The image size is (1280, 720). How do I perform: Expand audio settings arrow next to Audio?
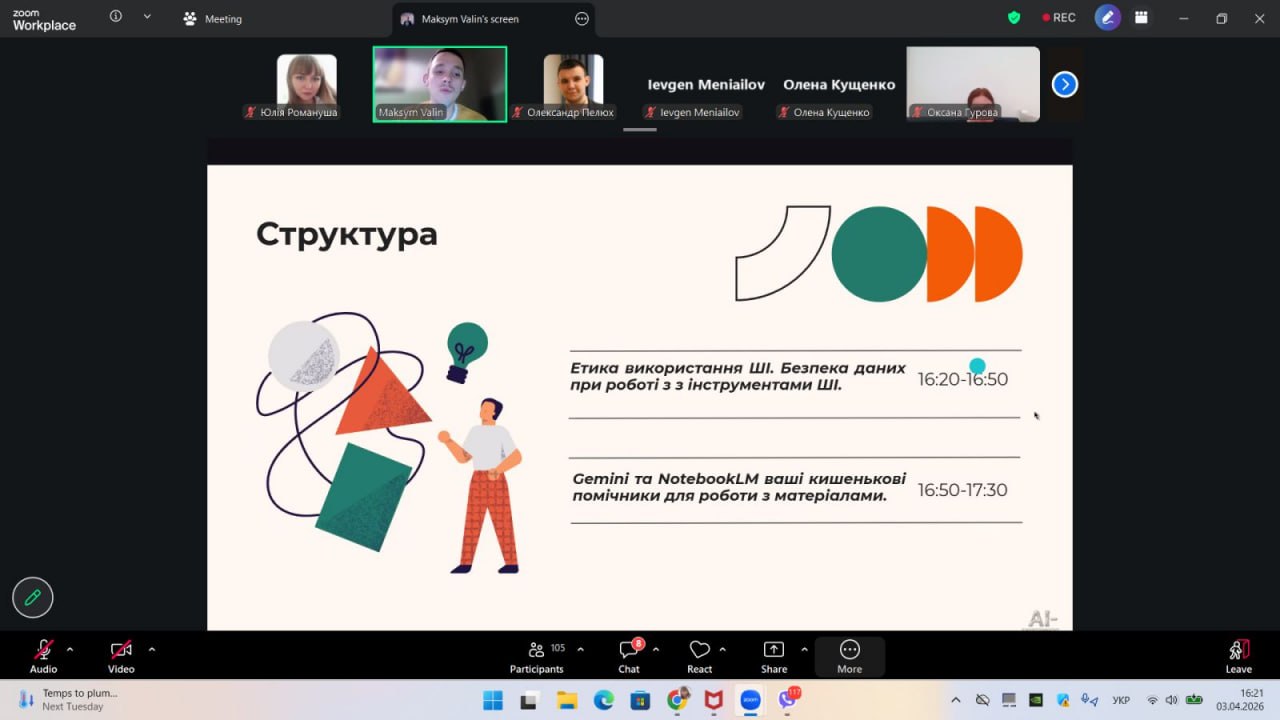(70, 649)
